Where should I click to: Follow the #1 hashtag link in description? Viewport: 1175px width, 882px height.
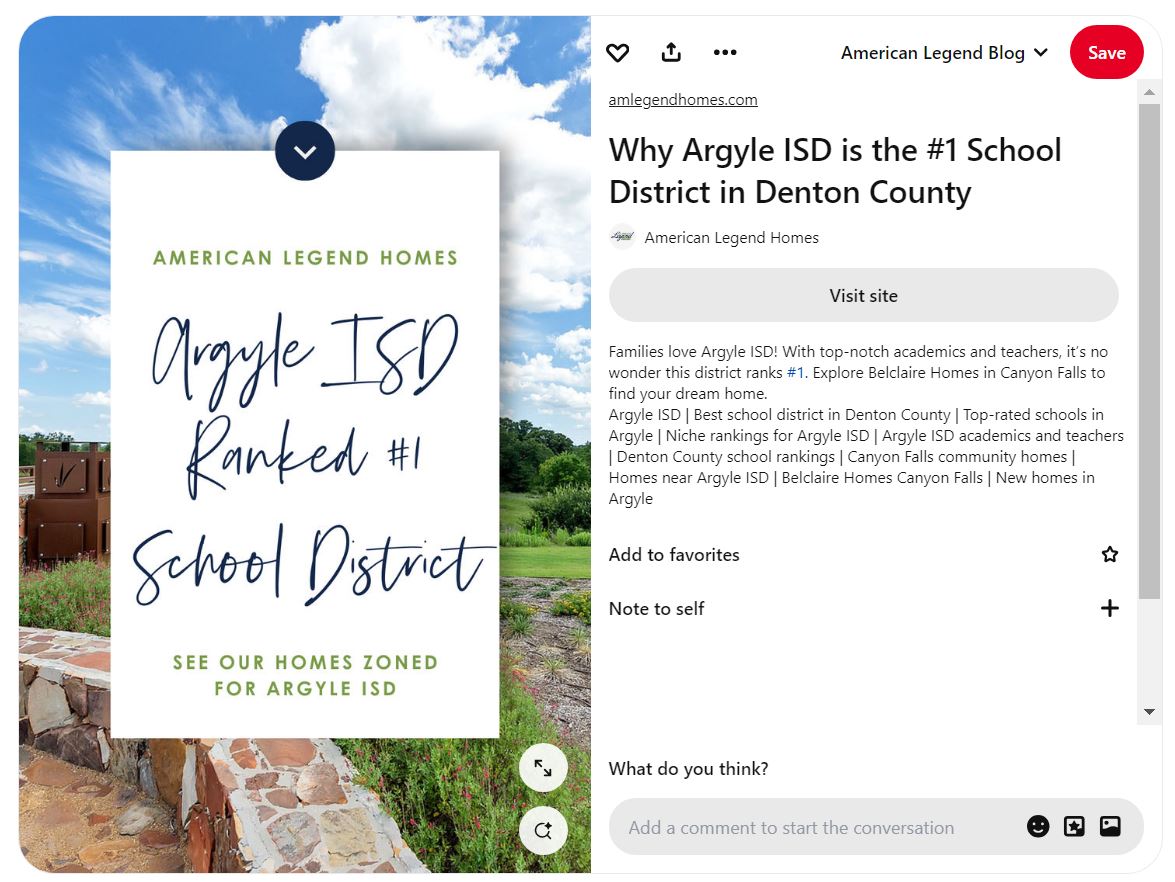coord(795,373)
